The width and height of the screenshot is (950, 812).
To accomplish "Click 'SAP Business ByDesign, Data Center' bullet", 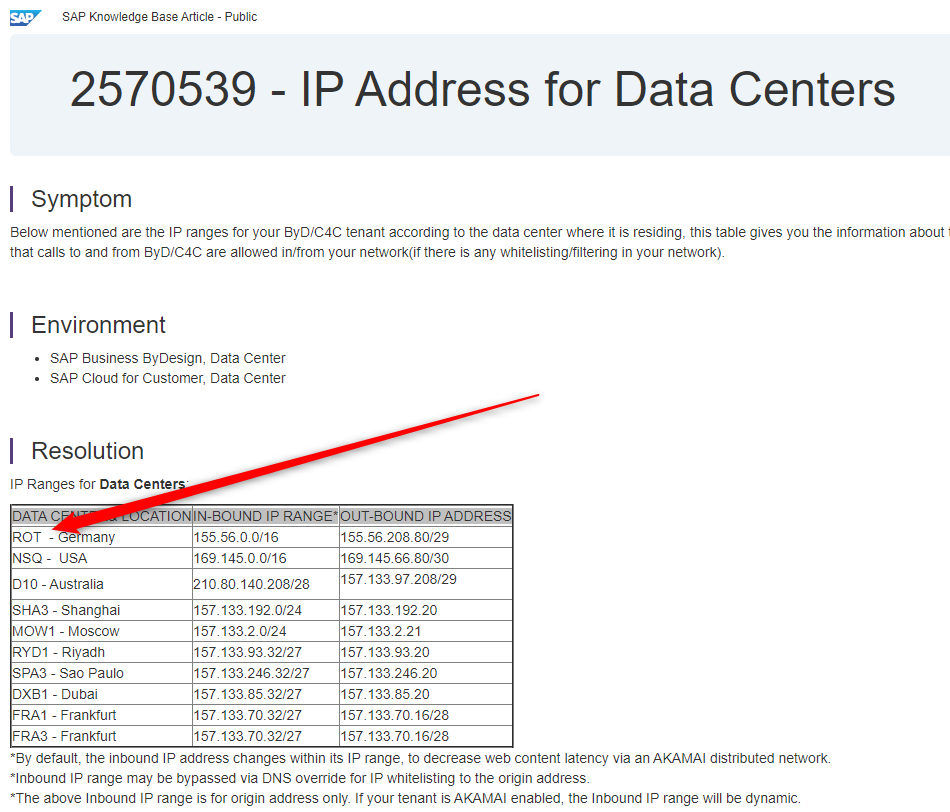I will point(168,358).
